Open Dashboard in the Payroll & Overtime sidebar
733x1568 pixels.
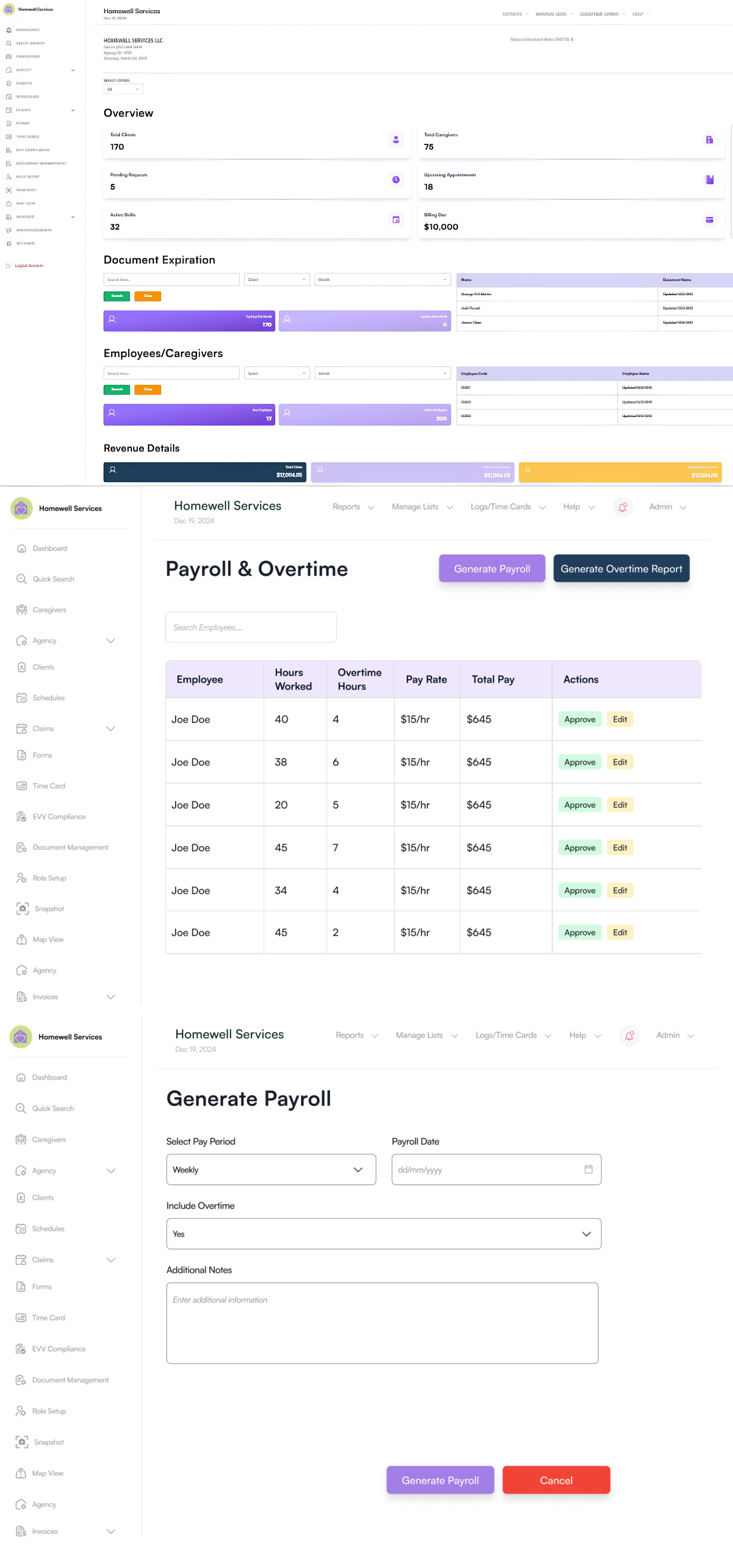point(42,548)
